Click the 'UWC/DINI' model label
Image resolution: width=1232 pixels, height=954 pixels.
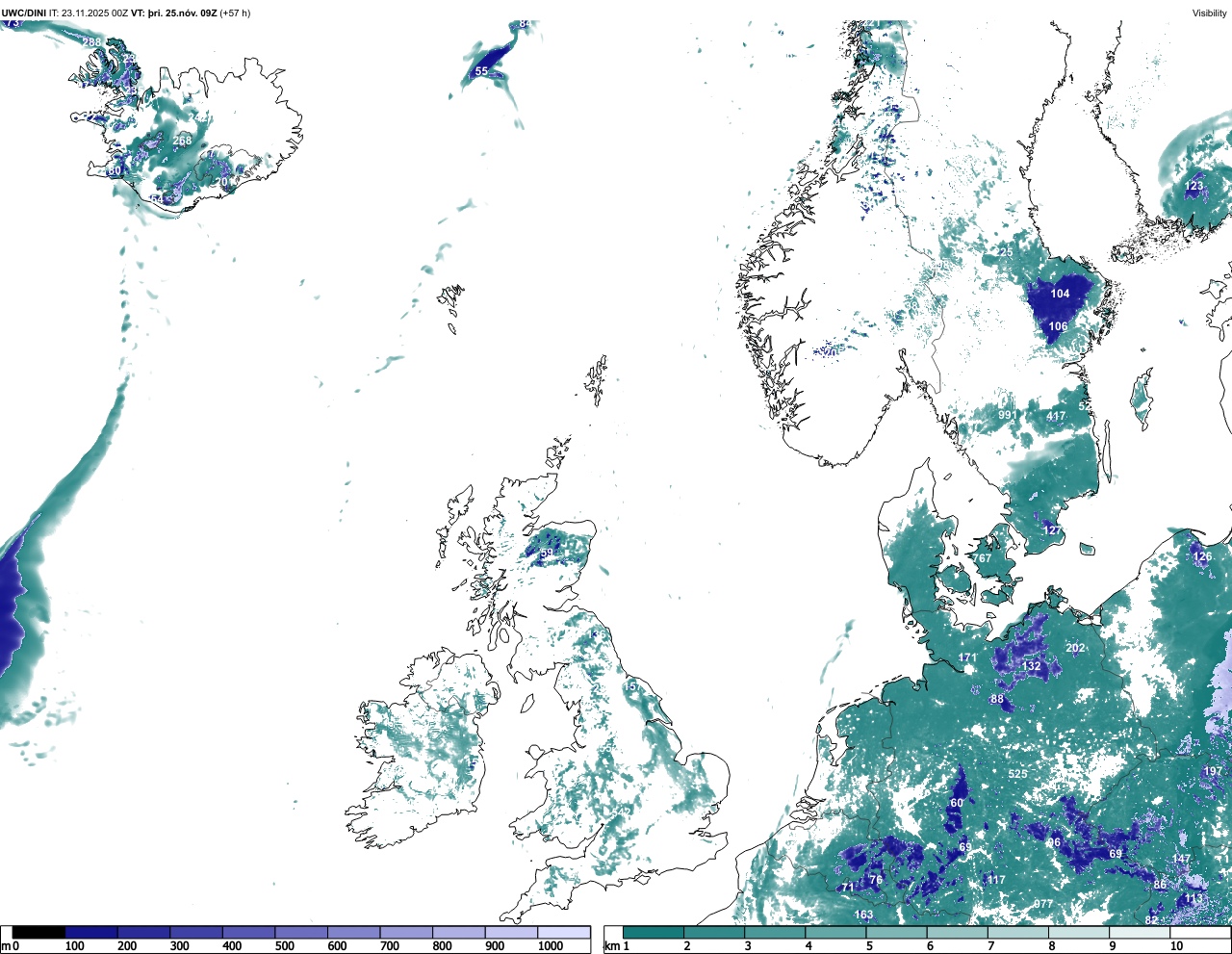[23, 13]
